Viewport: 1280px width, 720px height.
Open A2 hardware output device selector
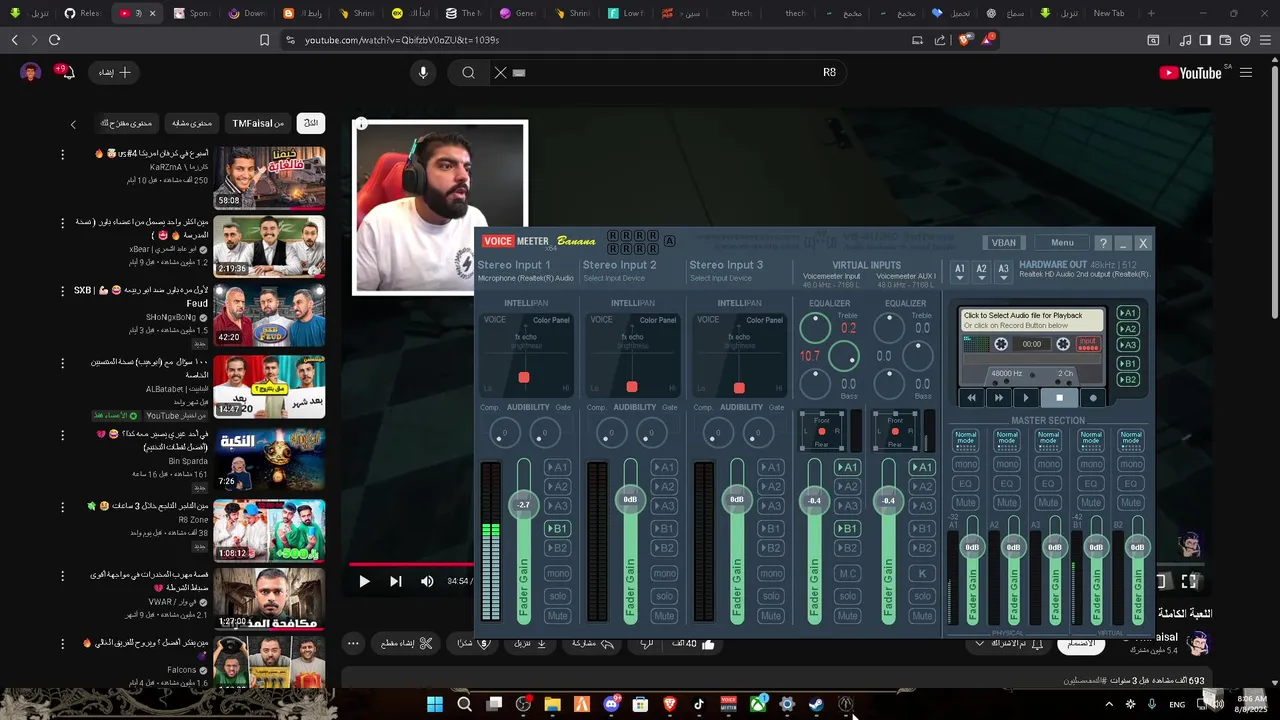pos(981,270)
